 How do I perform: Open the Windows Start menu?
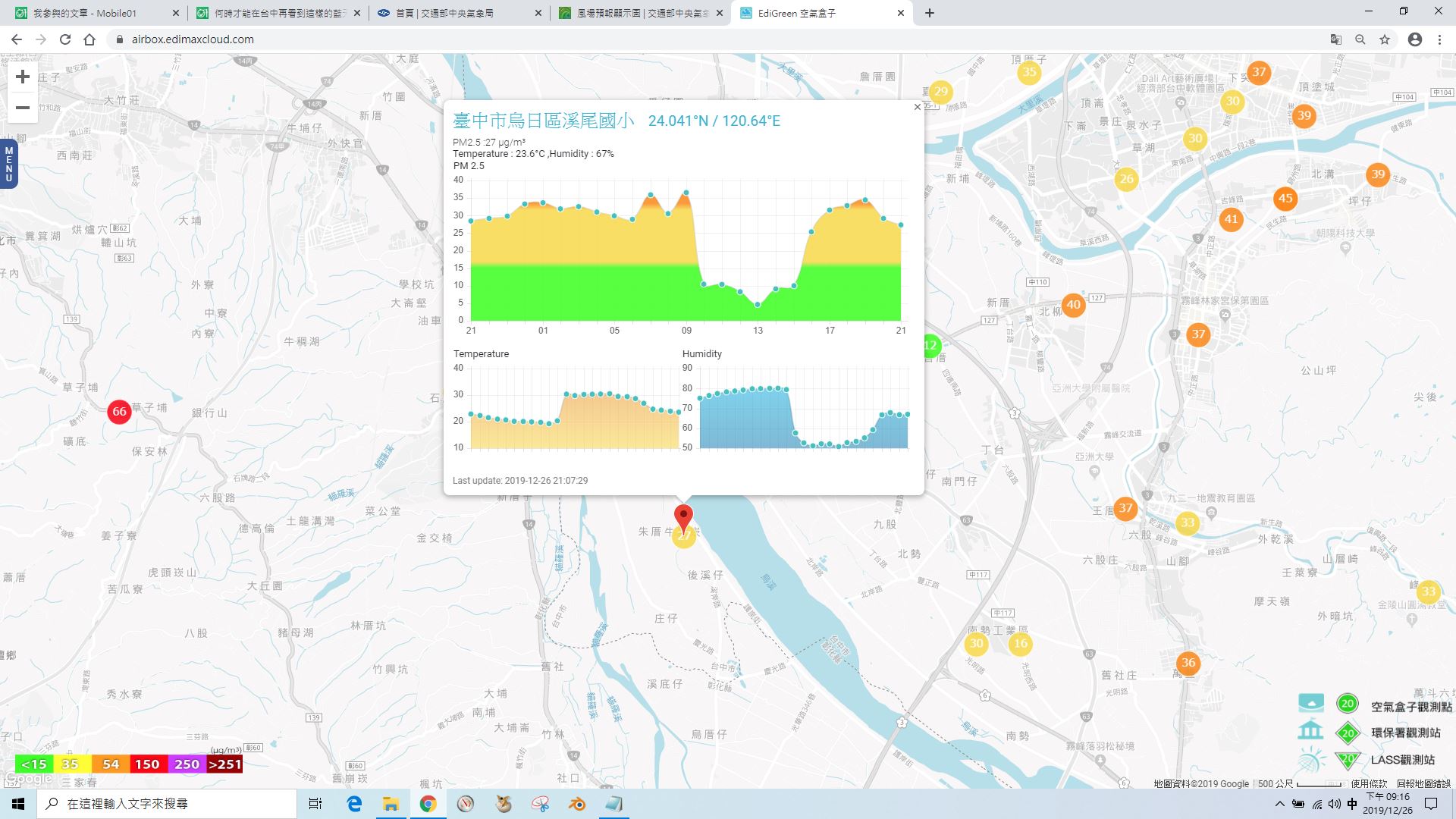[x=18, y=804]
